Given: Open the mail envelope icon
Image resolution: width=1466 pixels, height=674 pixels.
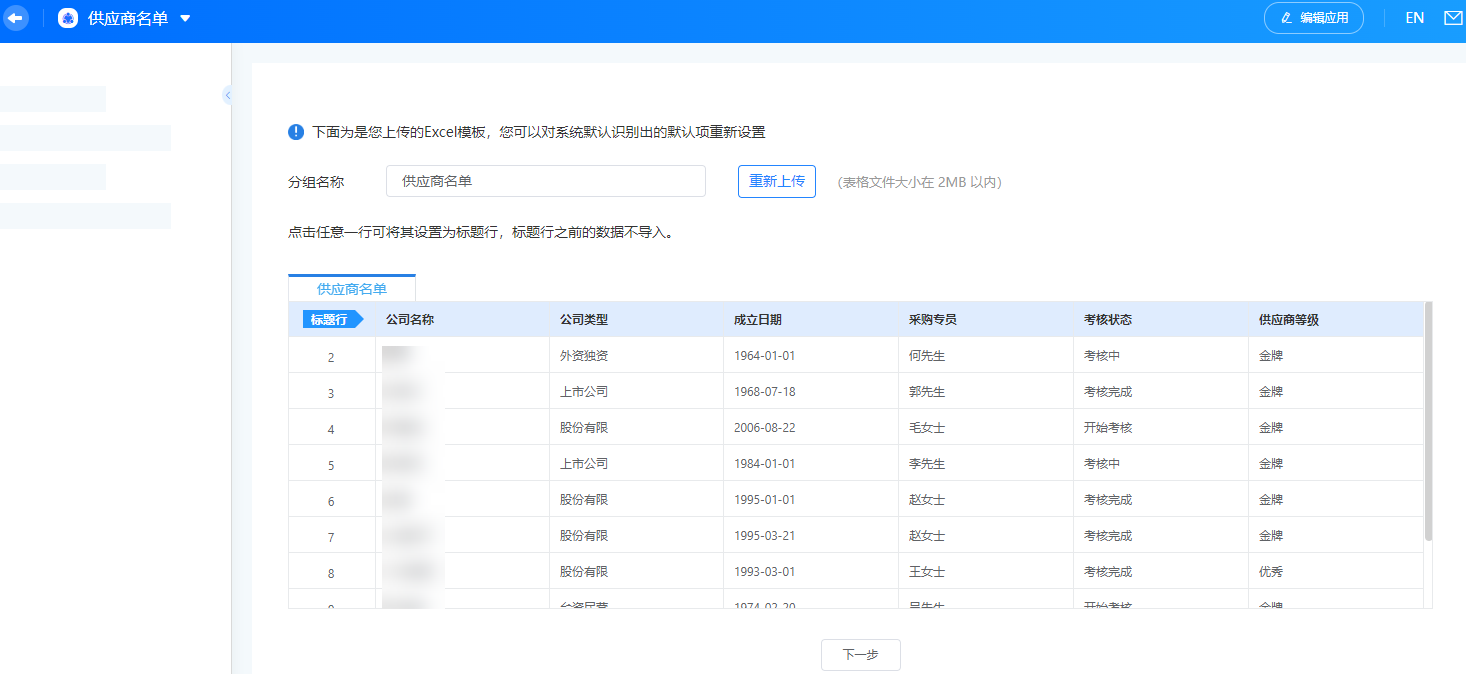Looking at the screenshot, I should [1453, 18].
